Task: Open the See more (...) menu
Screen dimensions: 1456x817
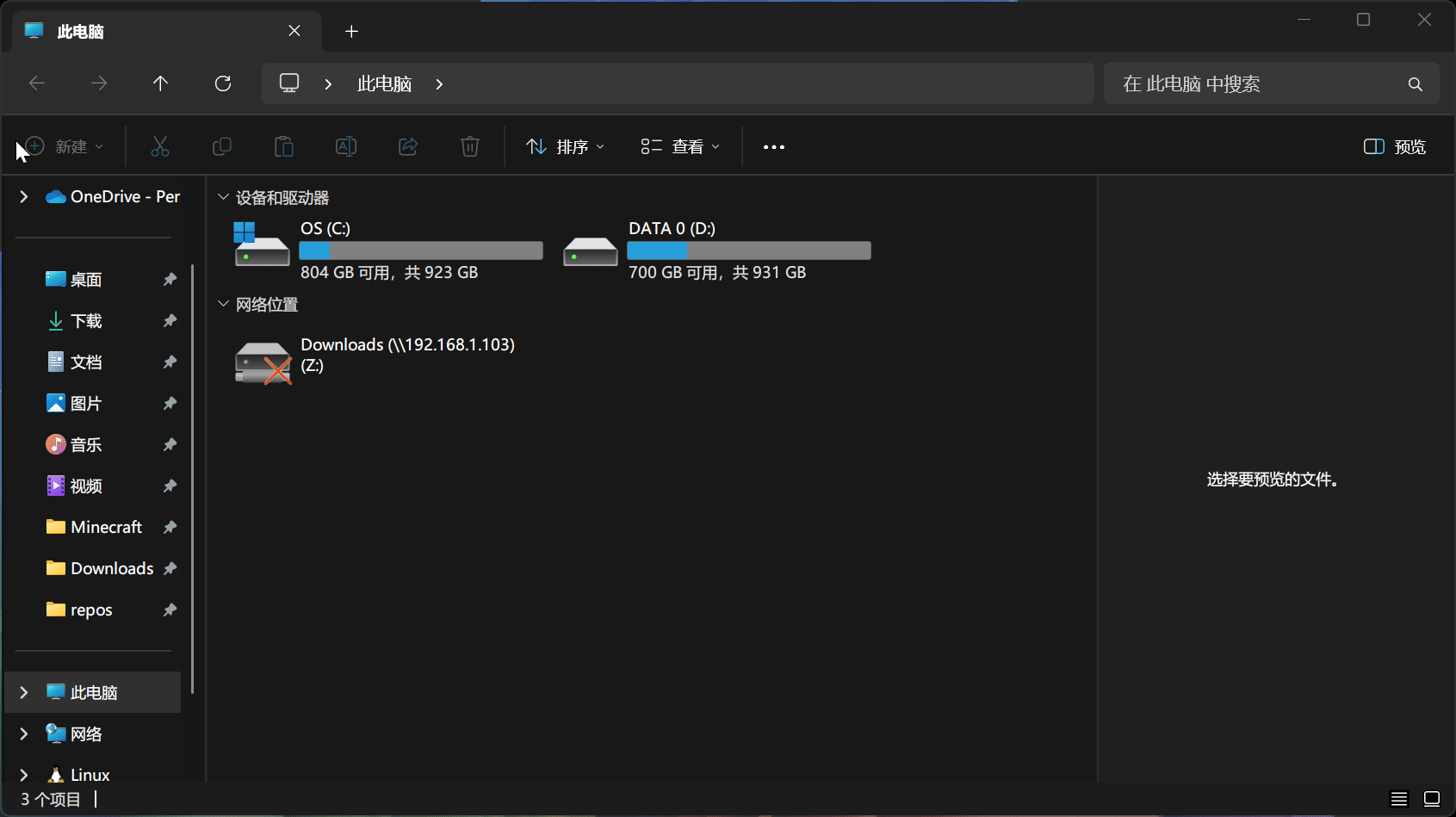Action: point(772,146)
